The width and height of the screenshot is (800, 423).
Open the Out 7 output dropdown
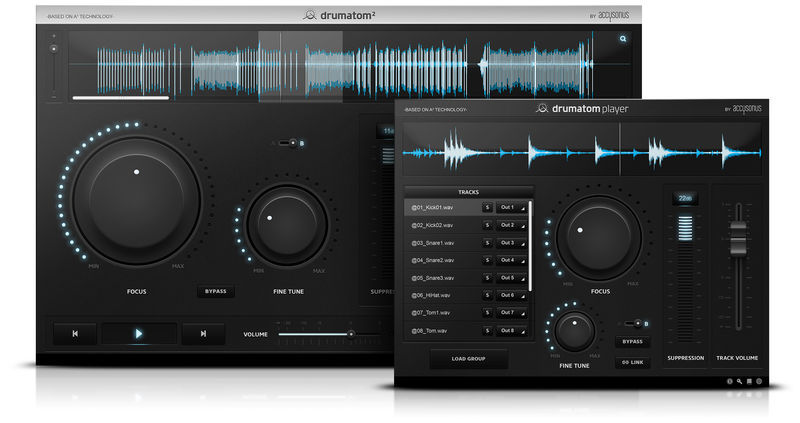(x=511, y=313)
